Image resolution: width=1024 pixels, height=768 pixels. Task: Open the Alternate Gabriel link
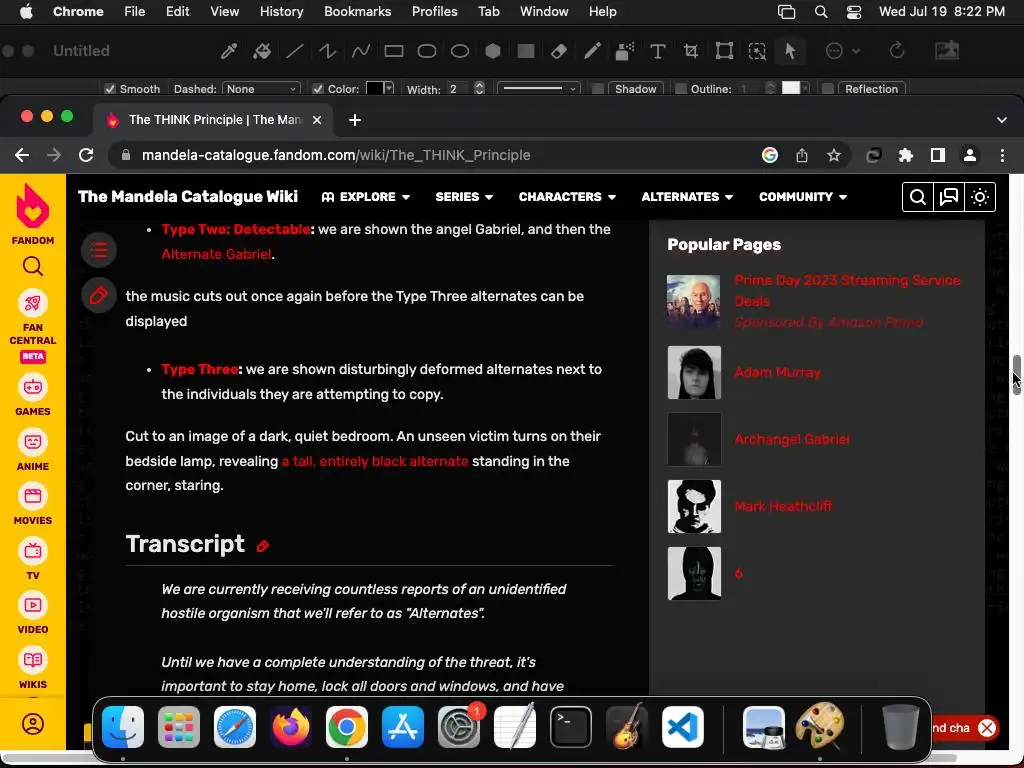click(x=216, y=254)
